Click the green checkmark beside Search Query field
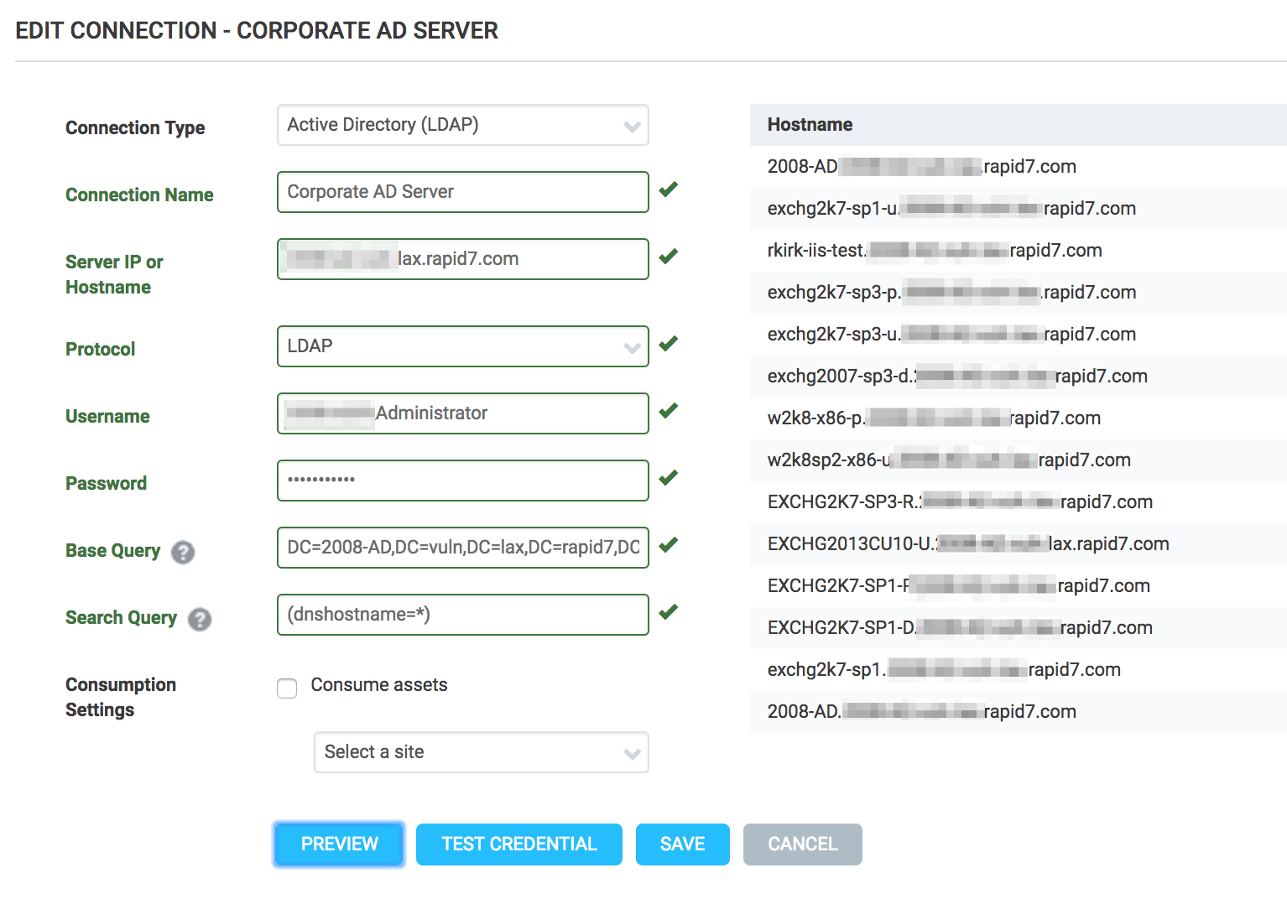This screenshot has height=899, width=1287. (x=669, y=611)
